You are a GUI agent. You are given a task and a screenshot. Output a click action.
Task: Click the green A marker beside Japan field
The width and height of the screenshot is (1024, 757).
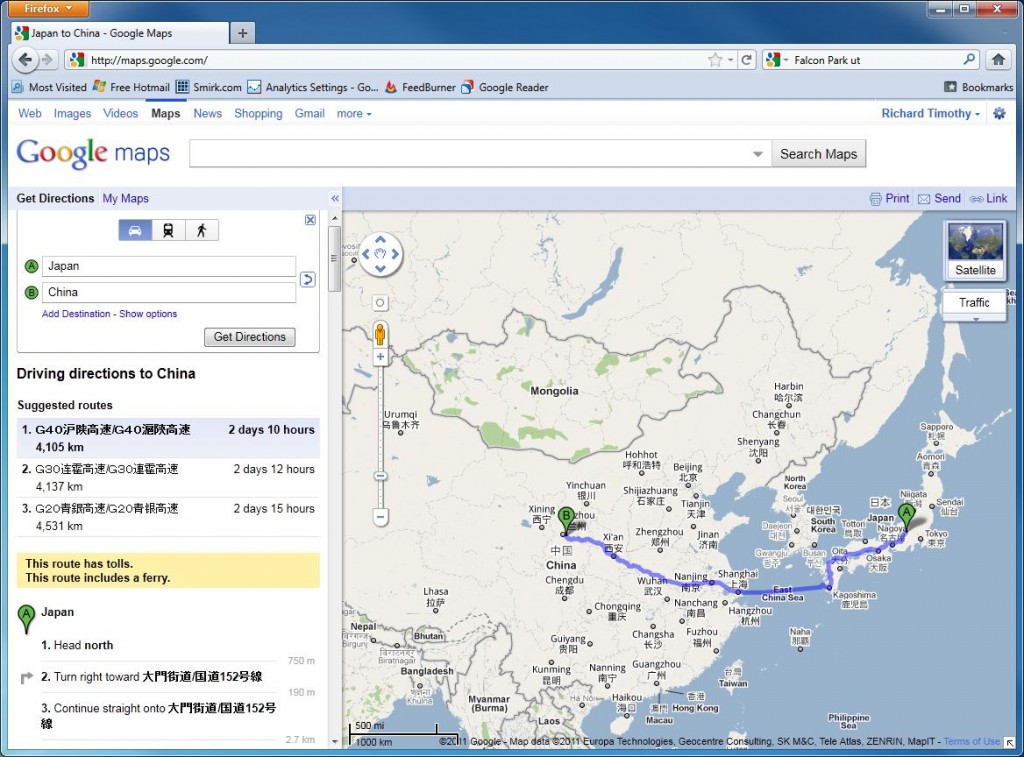31,266
